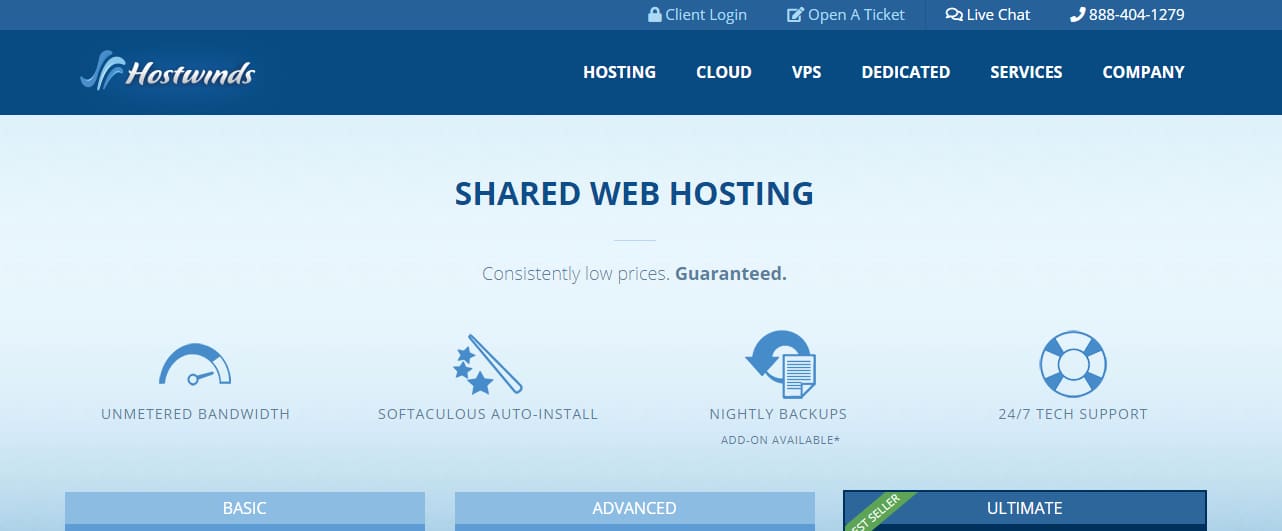Viewport: 1282px width, 531px height.
Task: Click the Nightly Backups icon
Action: (x=780, y=364)
